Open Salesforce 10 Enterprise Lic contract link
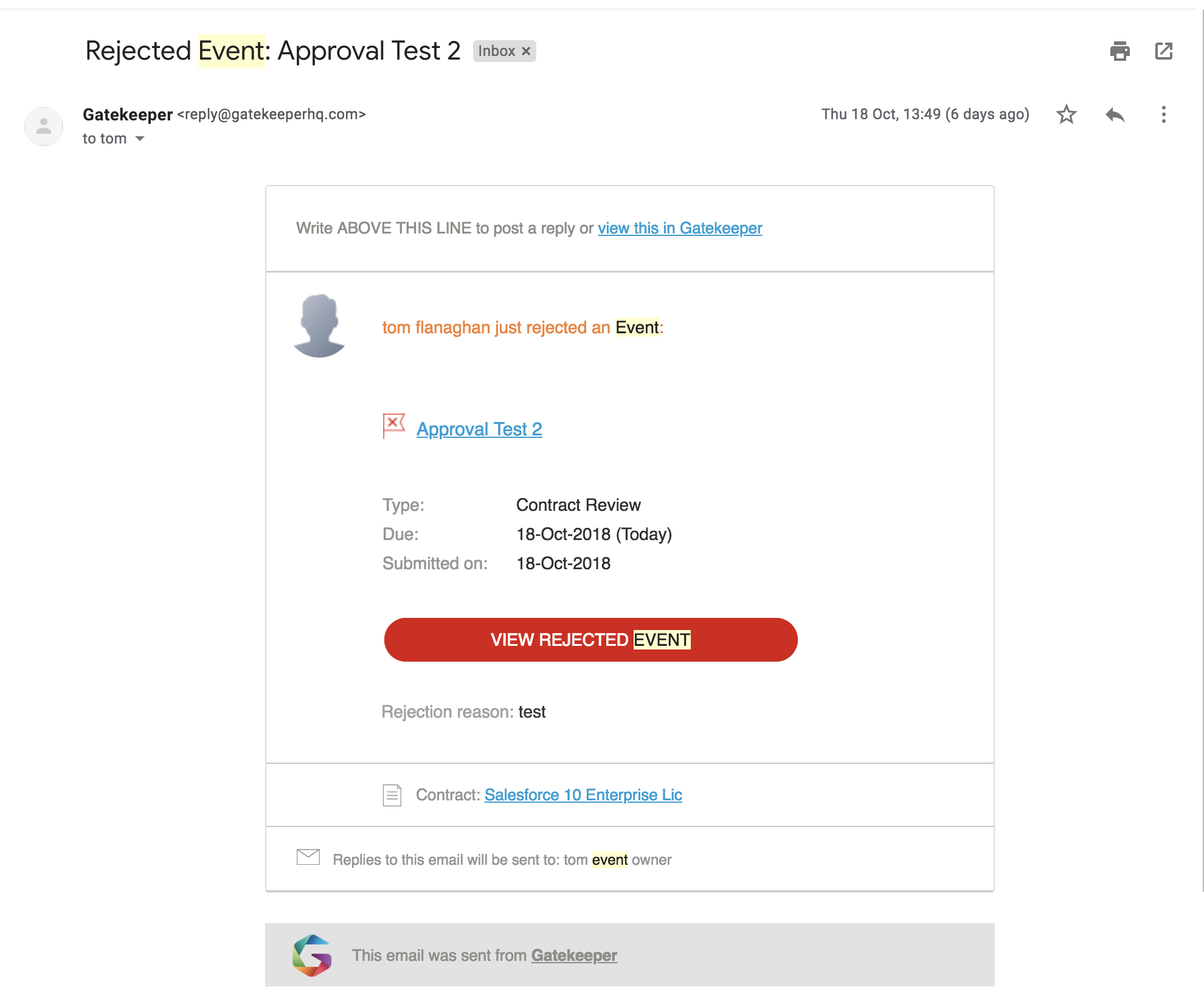The image size is (1204, 1001). click(x=583, y=795)
